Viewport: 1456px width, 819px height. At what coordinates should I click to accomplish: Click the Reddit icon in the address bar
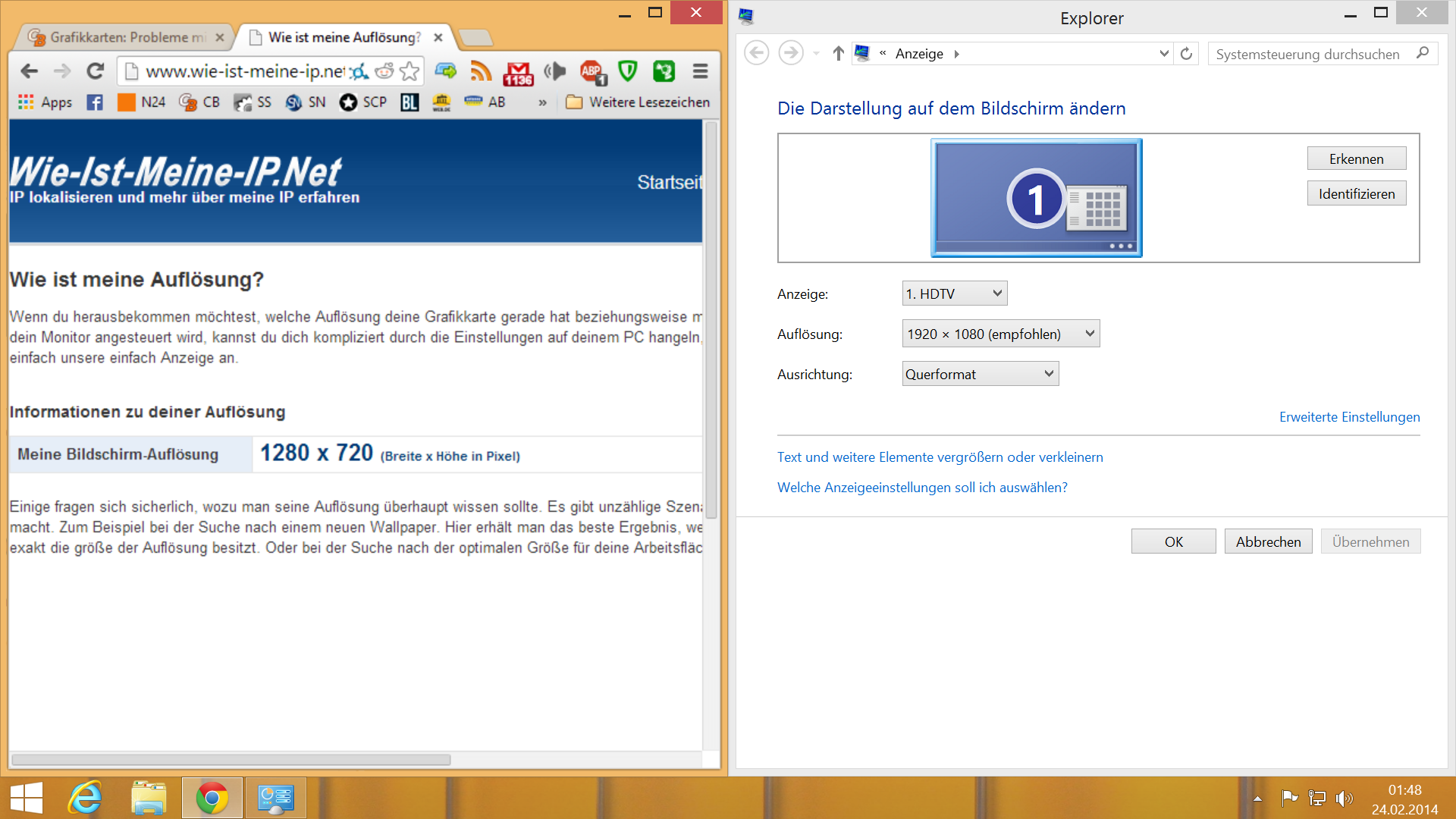click(384, 71)
